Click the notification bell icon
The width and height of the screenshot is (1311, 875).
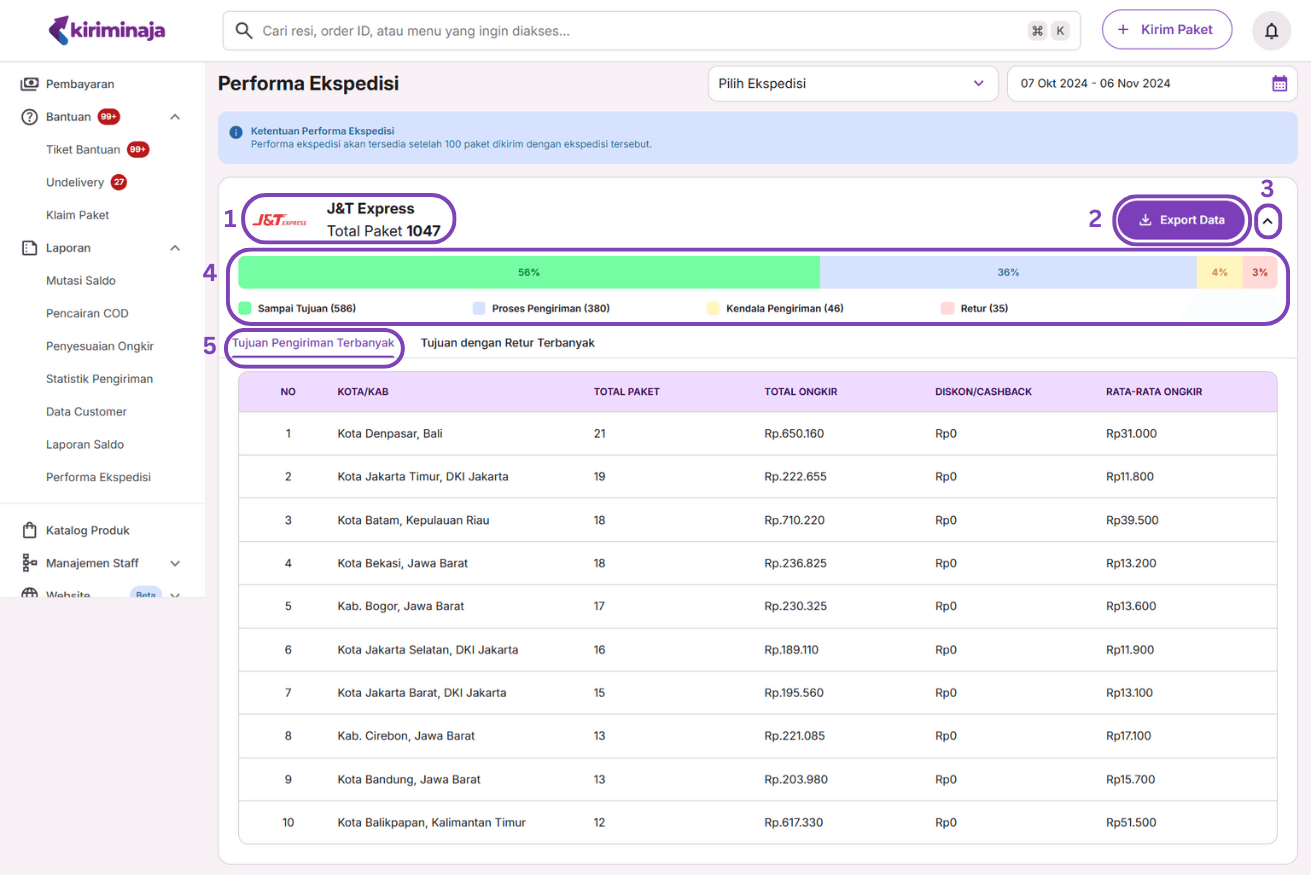coord(1271,31)
